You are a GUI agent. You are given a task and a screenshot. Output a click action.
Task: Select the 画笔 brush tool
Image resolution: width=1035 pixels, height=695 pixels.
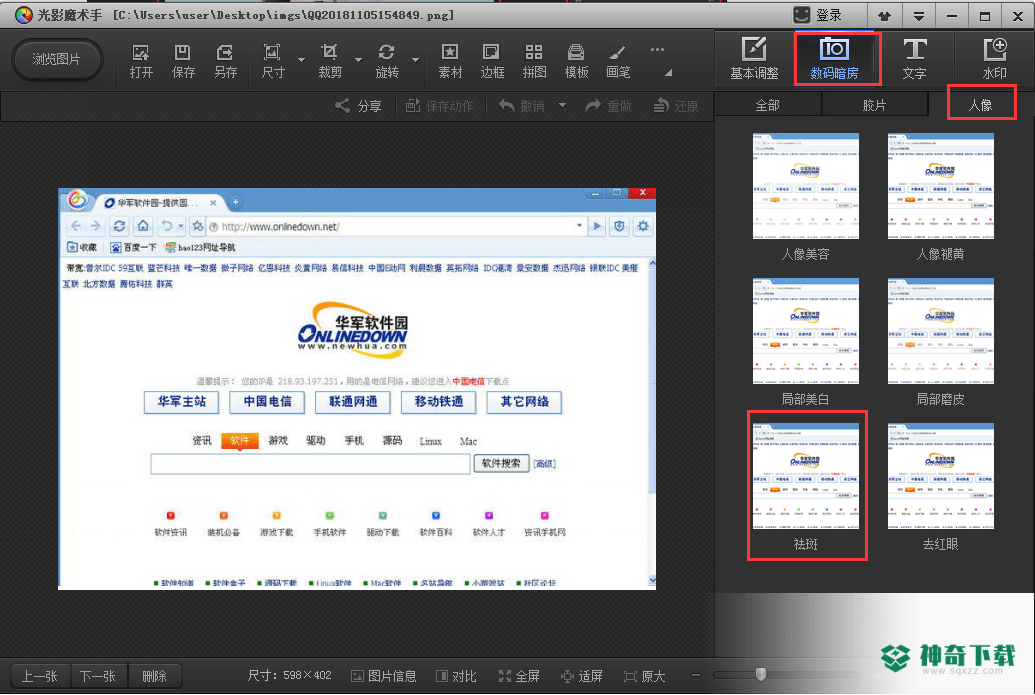tap(618, 61)
